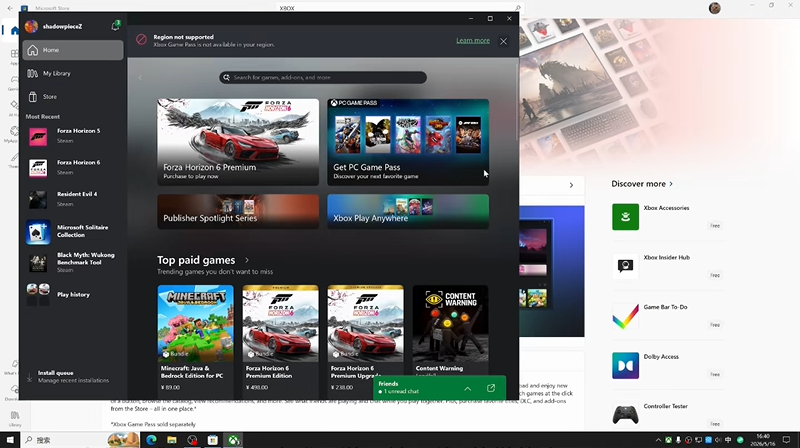Dismiss the Region not supported banner
The width and height of the screenshot is (800, 448).
504,41
